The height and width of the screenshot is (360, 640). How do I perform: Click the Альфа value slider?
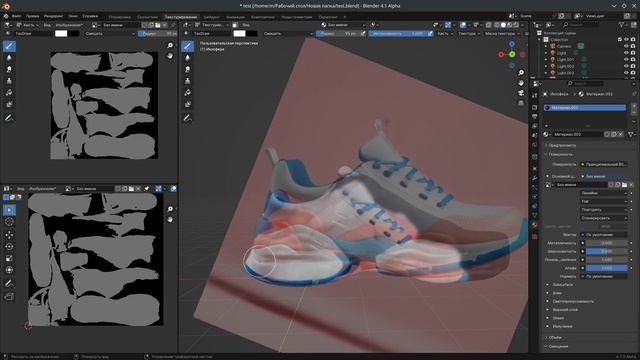[x=607, y=268]
